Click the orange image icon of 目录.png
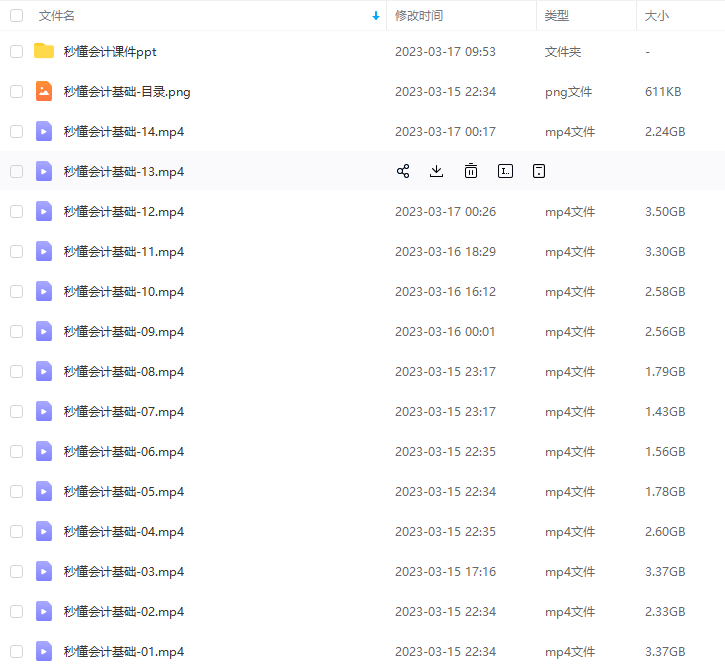The image size is (725, 666). (44, 91)
